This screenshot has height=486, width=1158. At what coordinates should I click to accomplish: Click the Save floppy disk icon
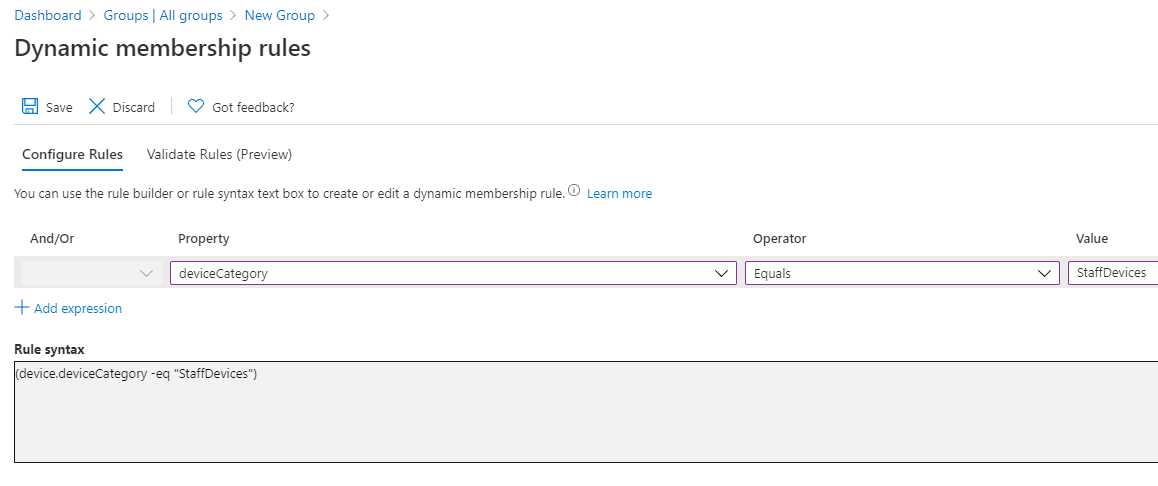pyautogui.click(x=30, y=107)
